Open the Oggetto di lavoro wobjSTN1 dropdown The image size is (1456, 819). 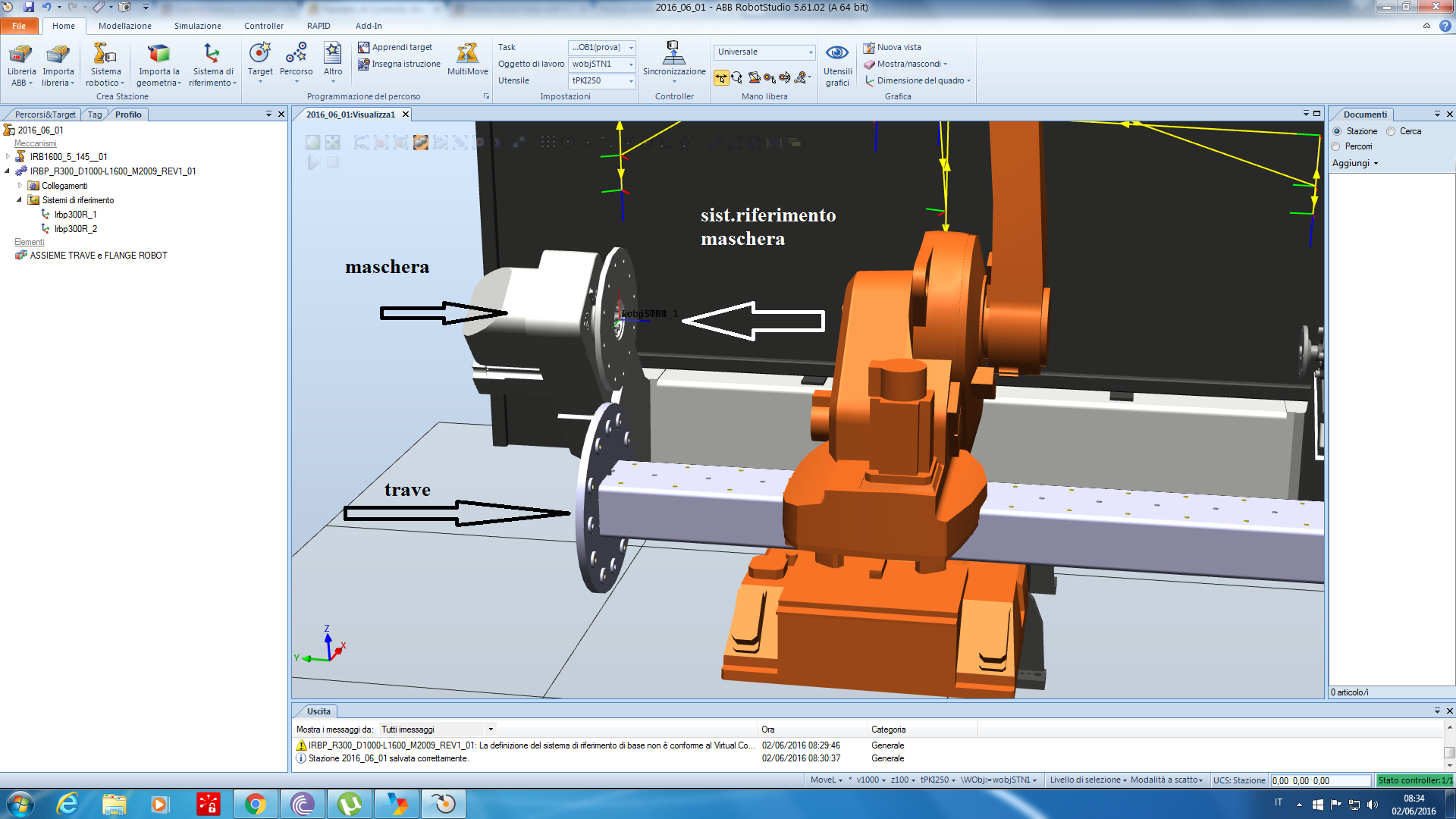pyautogui.click(x=630, y=64)
